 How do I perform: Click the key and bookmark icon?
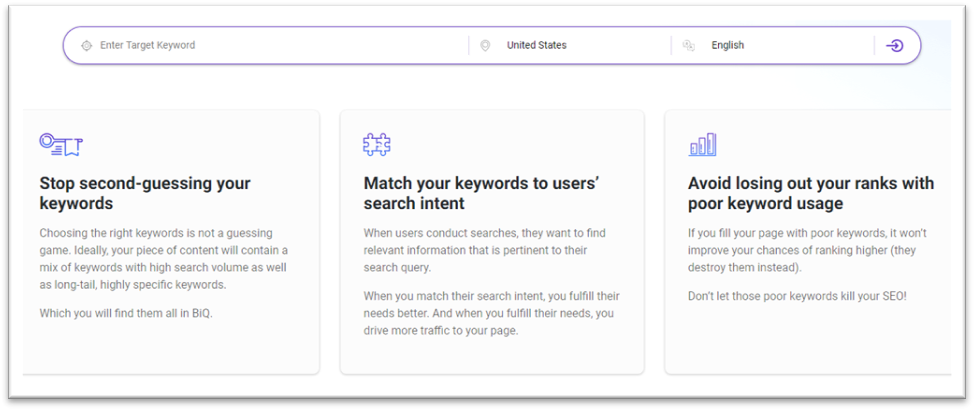coord(61,144)
